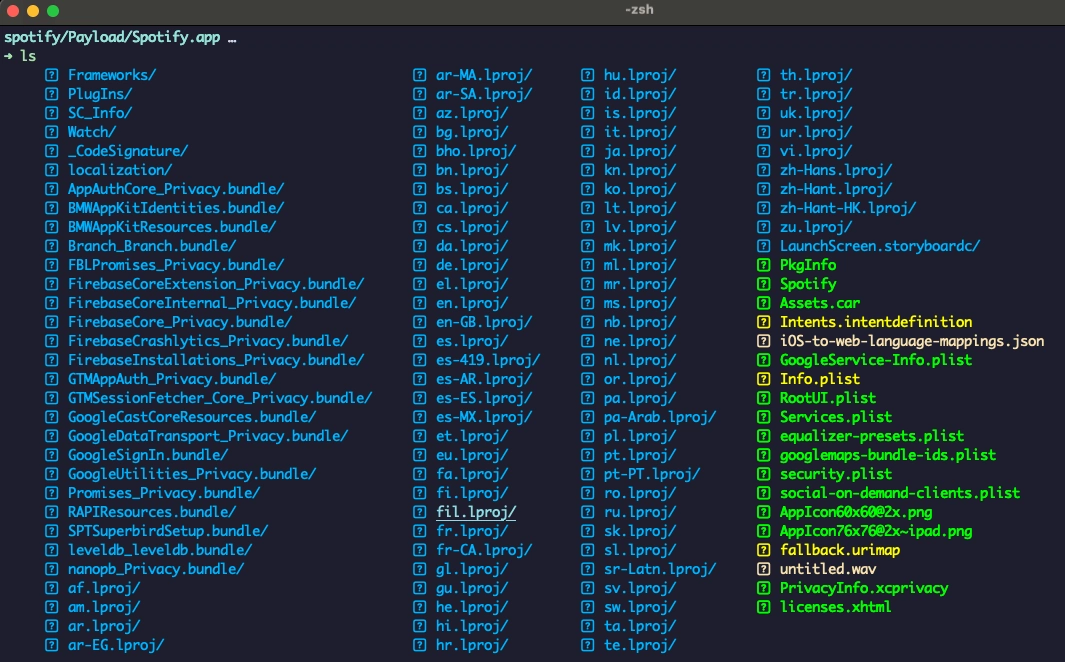Click the icon before ar-EG.lproj/
Image resolution: width=1065 pixels, height=662 pixels.
click(52, 645)
